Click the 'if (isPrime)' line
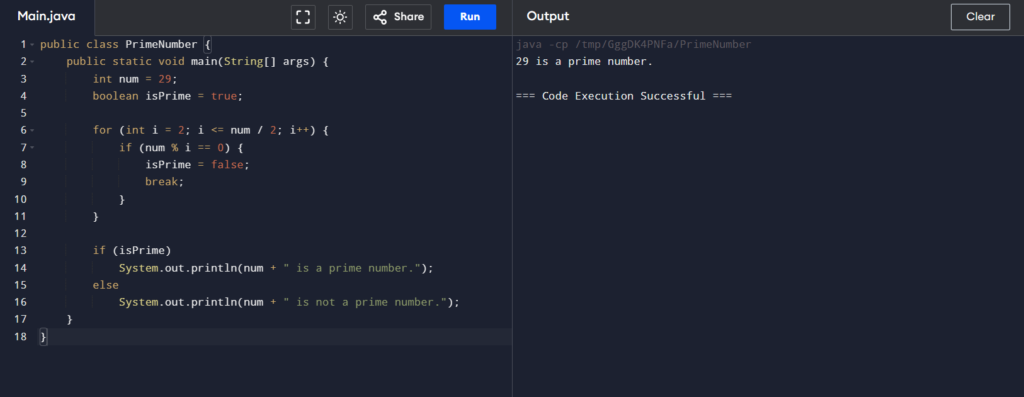The height and width of the screenshot is (397, 1024). click(132, 250)
